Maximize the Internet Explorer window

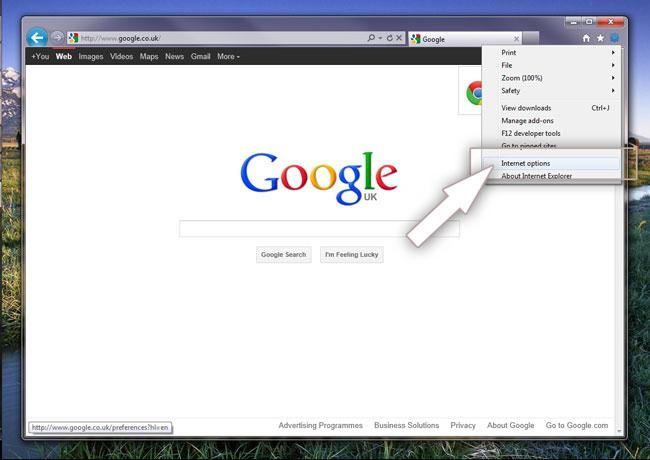click(589, 22)
